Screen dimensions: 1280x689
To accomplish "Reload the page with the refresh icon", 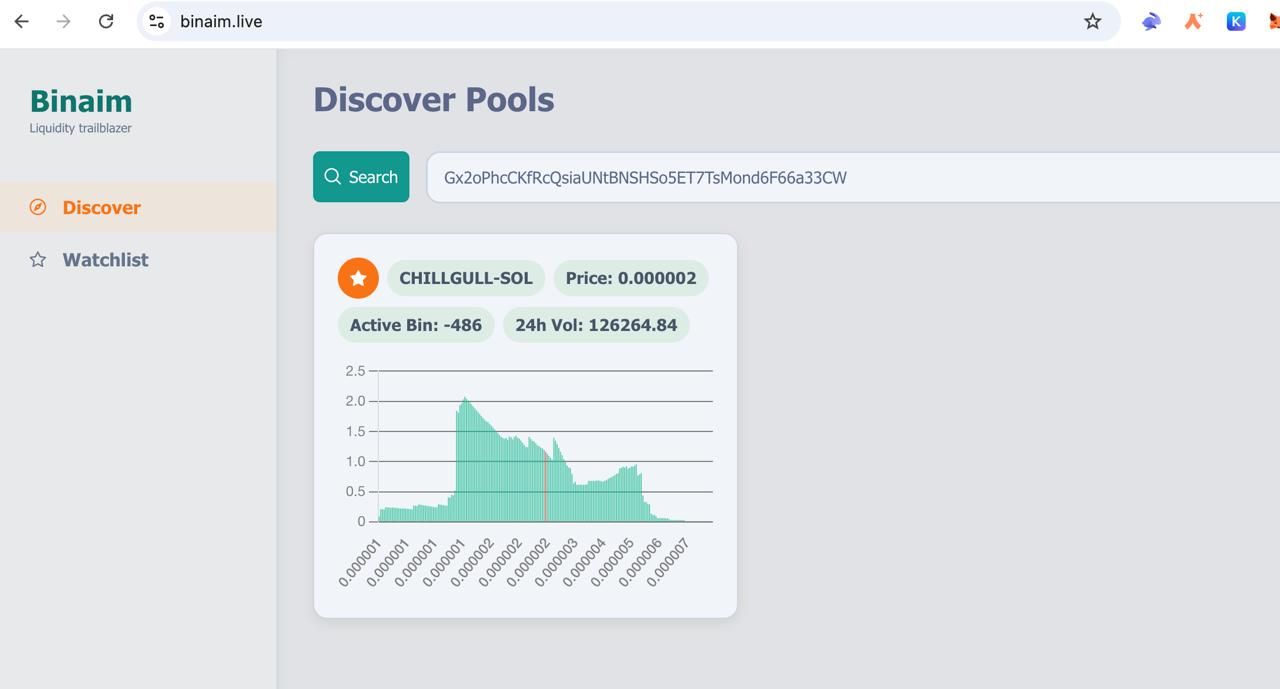I will pyautogui.click(x=106, y=21).
